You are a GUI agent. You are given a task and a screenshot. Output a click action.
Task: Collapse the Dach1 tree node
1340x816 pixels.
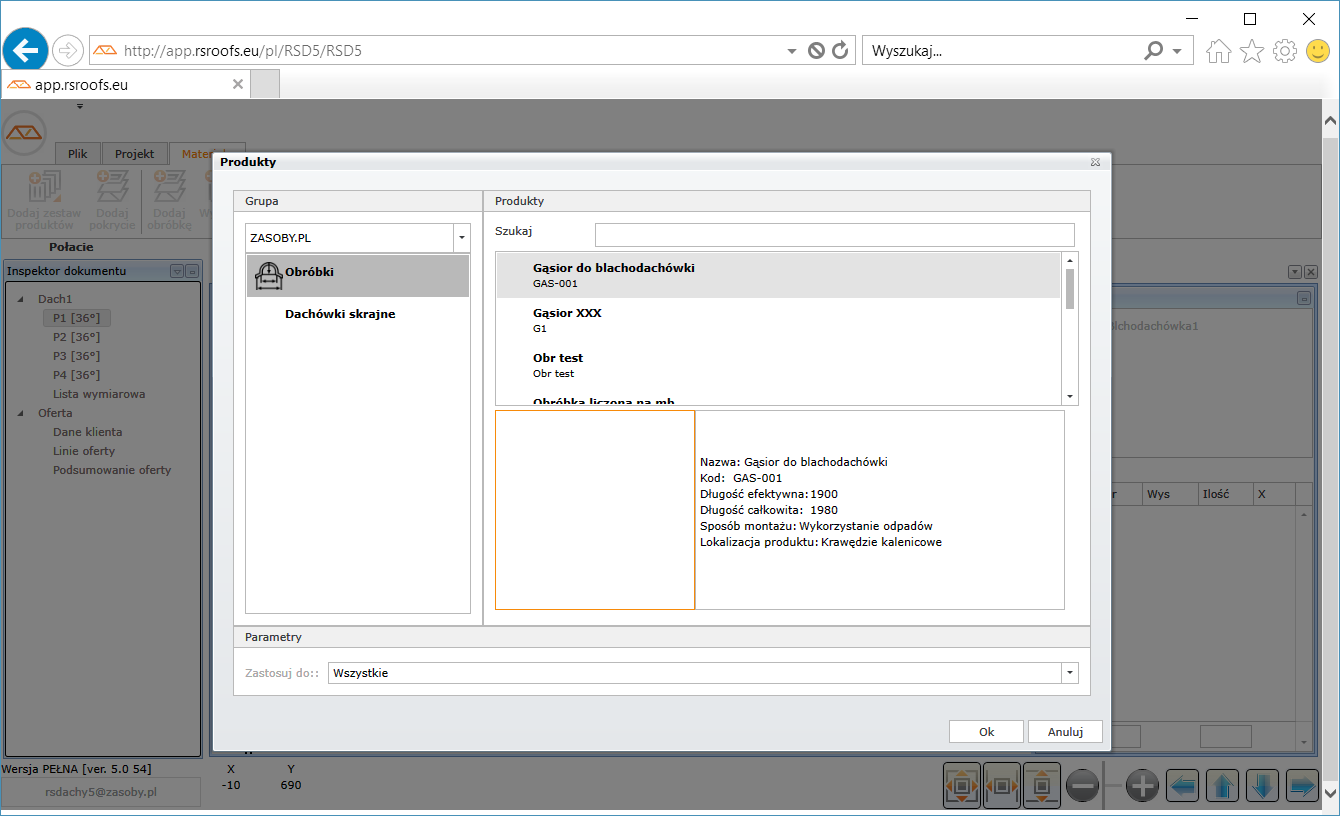21,299
